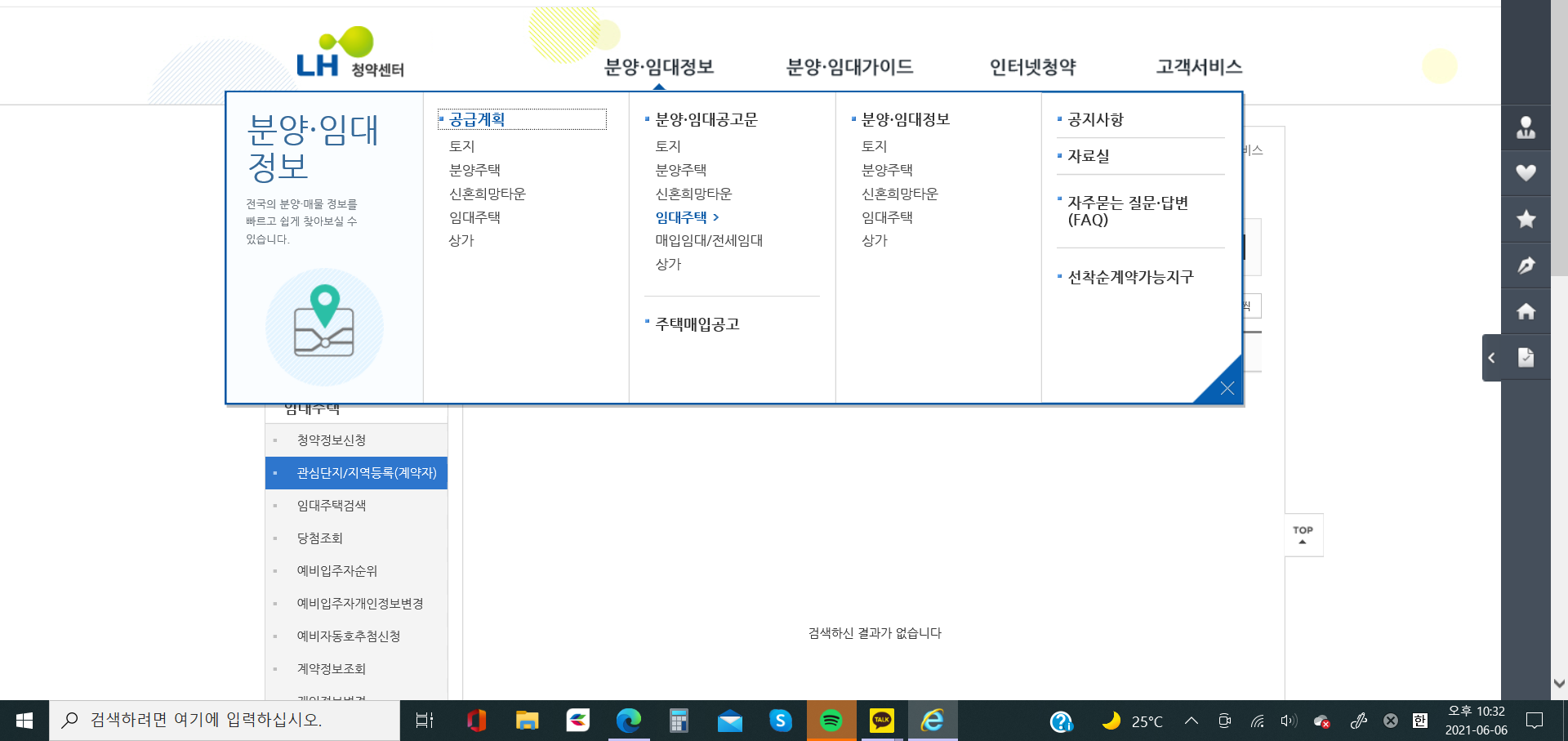Click 임대주택 under 공급계획
The height and width of the screenshot is (741, 1568).
[x=474, y=217]
